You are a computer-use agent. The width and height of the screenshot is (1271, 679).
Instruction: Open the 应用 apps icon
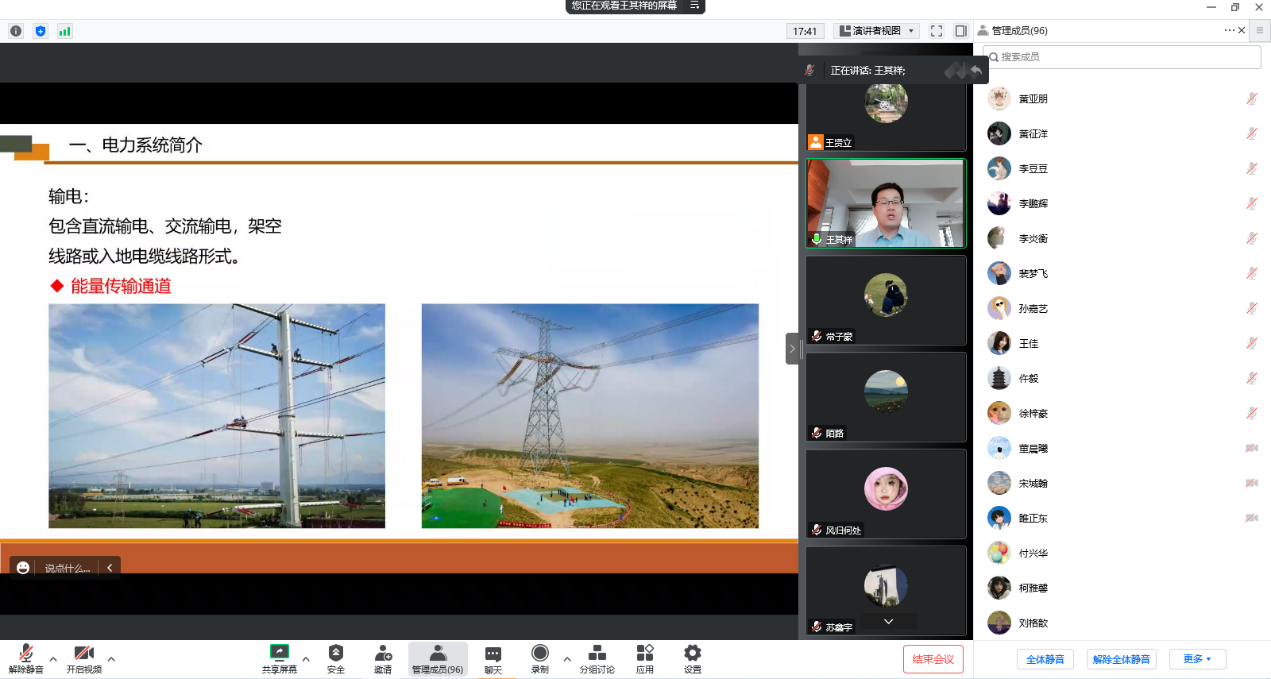click(645, 653)
